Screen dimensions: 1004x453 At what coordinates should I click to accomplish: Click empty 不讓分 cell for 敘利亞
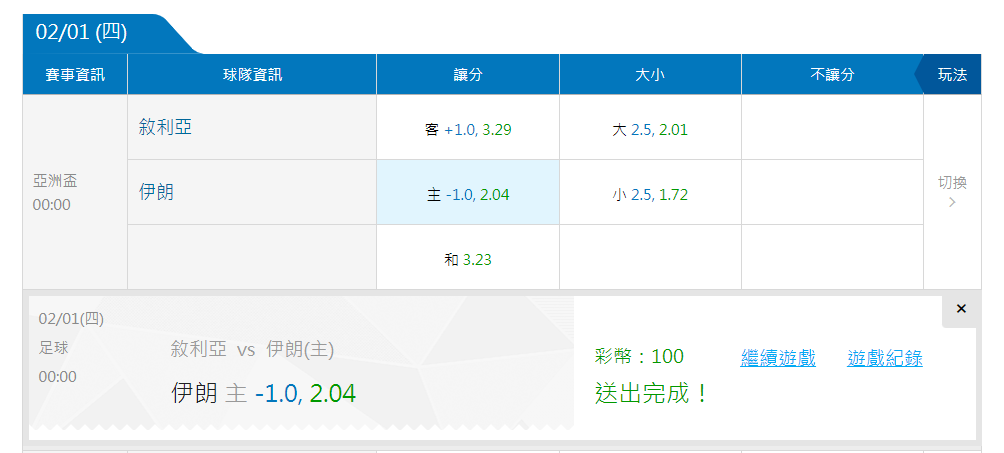pyautogui.click(x=832, y=128)
